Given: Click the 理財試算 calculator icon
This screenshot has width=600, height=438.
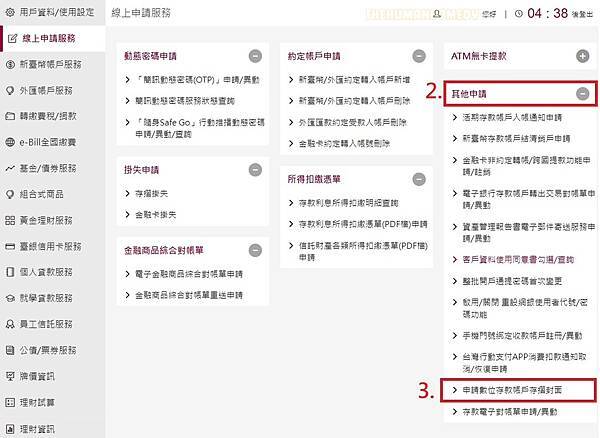Looking at the screenshot, I should 10,402.
